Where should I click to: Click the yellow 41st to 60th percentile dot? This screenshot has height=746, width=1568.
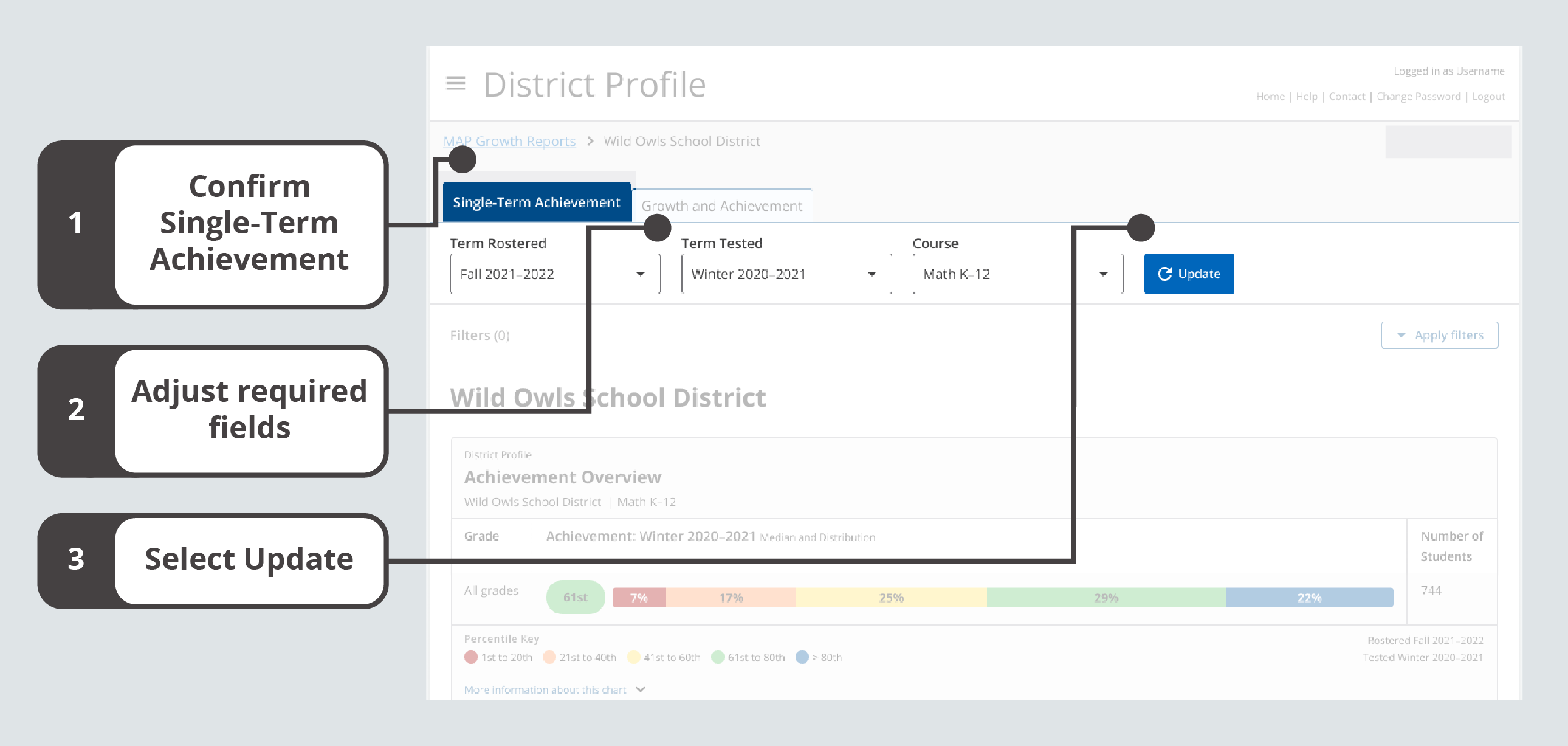coord(634,657)
